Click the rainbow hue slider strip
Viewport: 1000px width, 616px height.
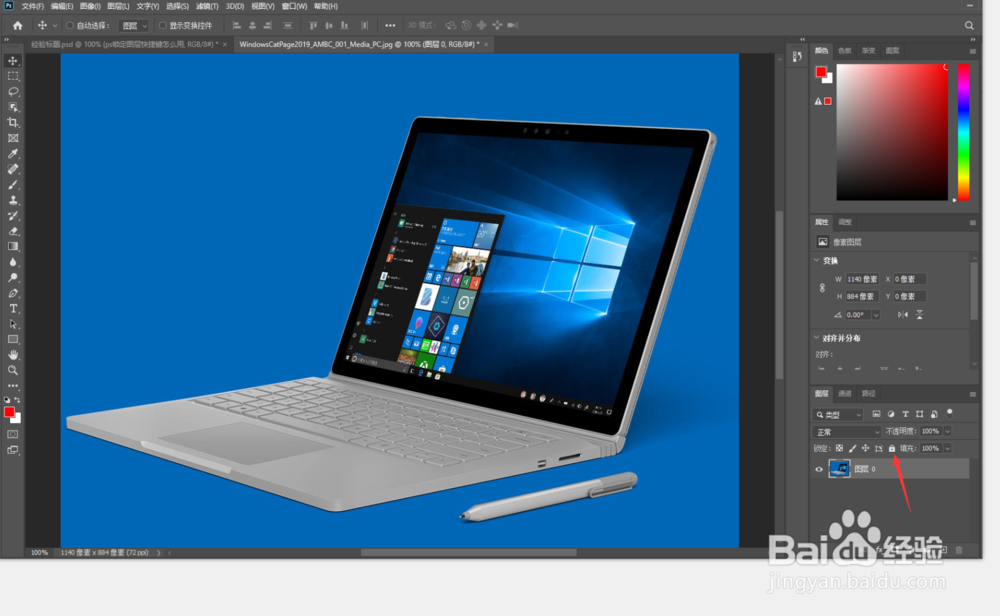pos(964,132)
